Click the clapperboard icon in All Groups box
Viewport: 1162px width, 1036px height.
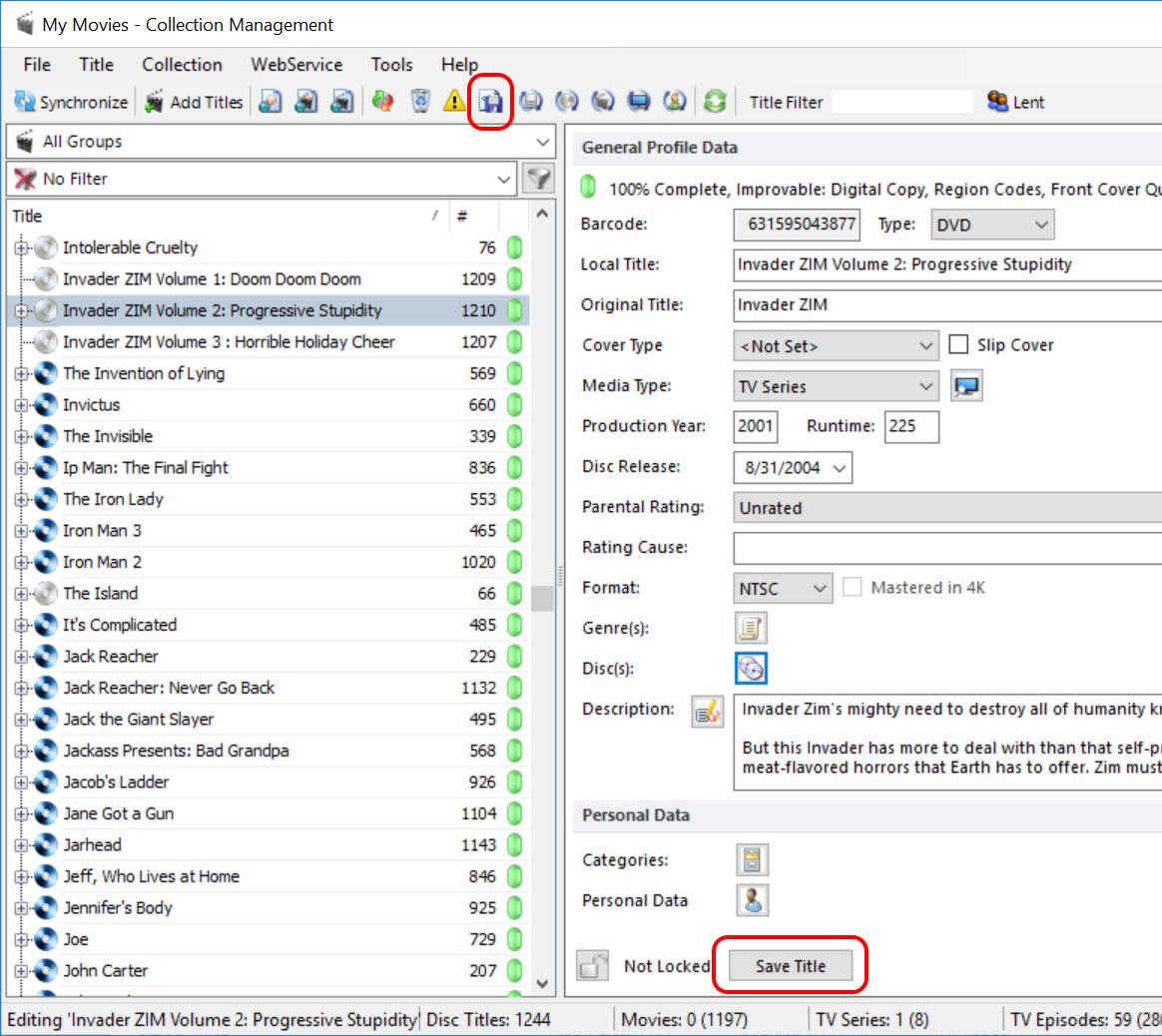click(25, 141)
